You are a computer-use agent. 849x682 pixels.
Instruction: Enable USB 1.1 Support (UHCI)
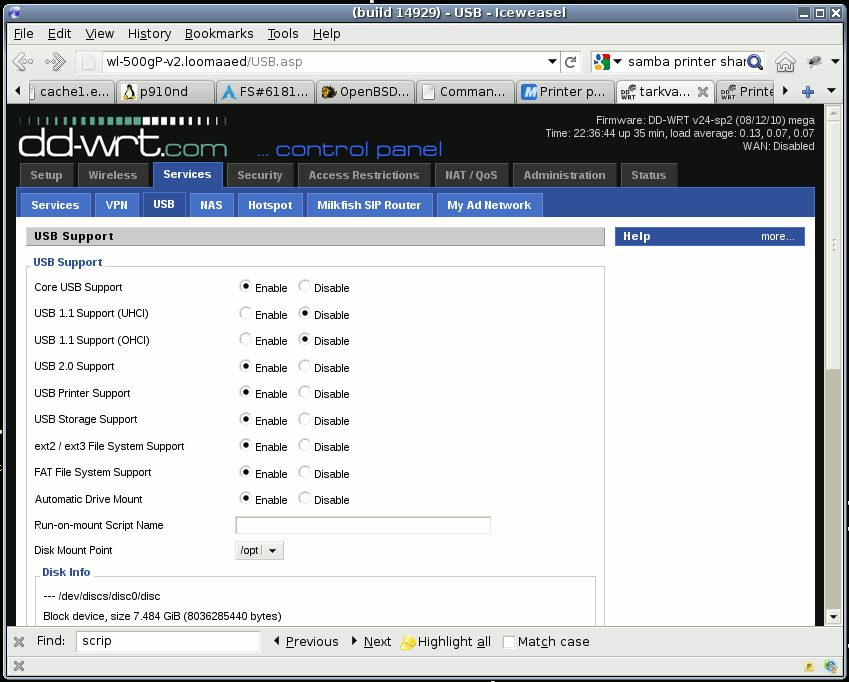pyautogui.click(x=245, y=313)
